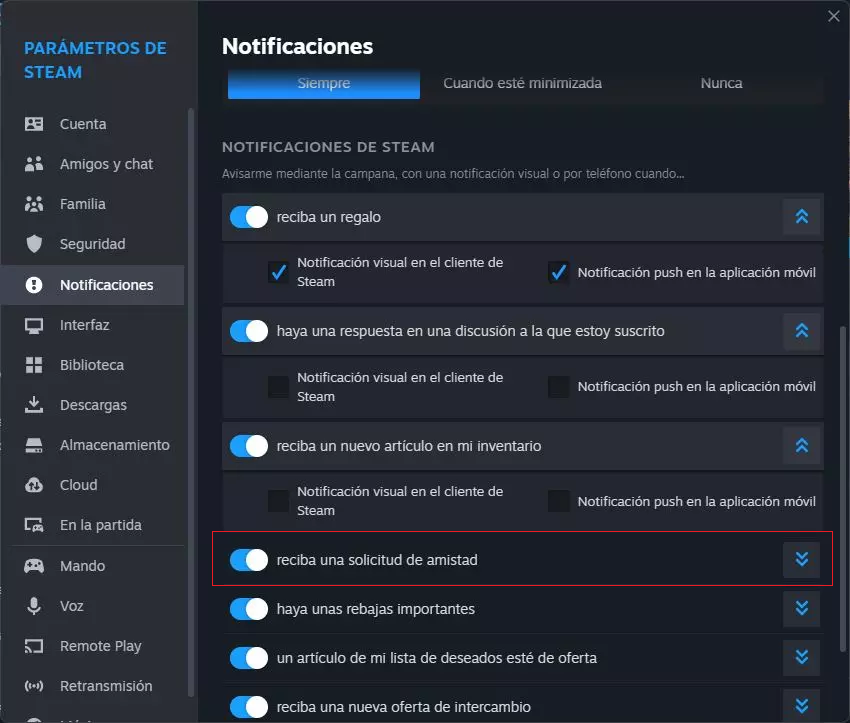This screenshot has height=723, width=850.
Task: Select the Siempre notification option
Action: [324, 83]
